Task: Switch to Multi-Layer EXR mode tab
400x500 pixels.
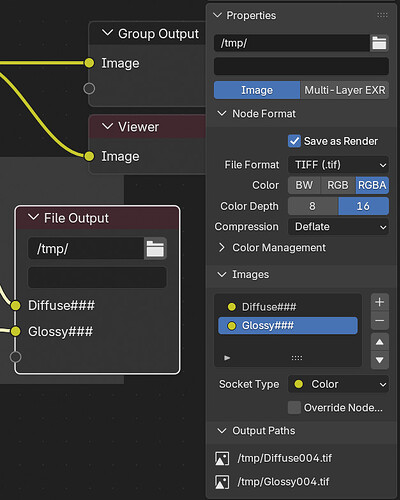Action: click(x=345, y=90)
